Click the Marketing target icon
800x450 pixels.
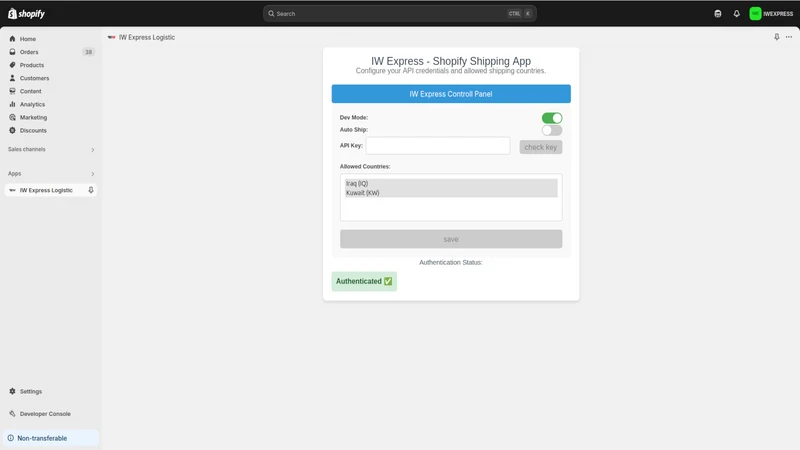[12, 117]
